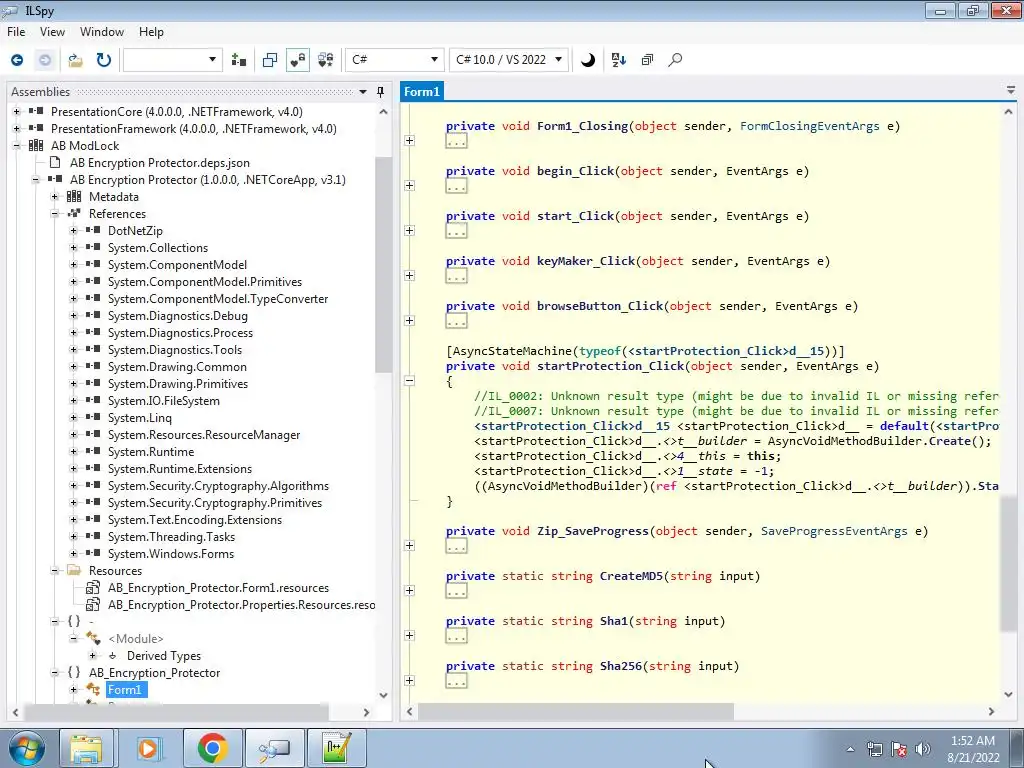Select System.Windows.Forms reference
The image size is (1024, 768).
point(170,554)
